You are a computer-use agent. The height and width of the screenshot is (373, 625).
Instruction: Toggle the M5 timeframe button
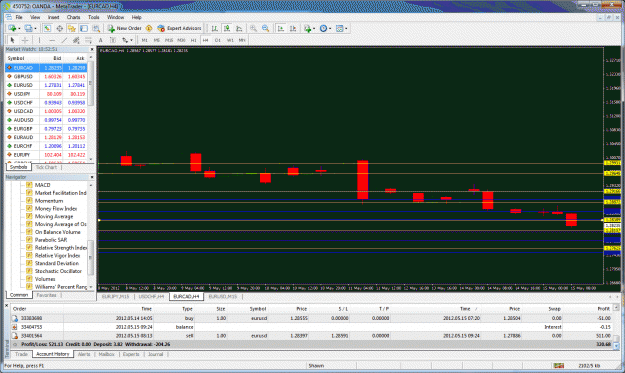[x=157, y=40]
